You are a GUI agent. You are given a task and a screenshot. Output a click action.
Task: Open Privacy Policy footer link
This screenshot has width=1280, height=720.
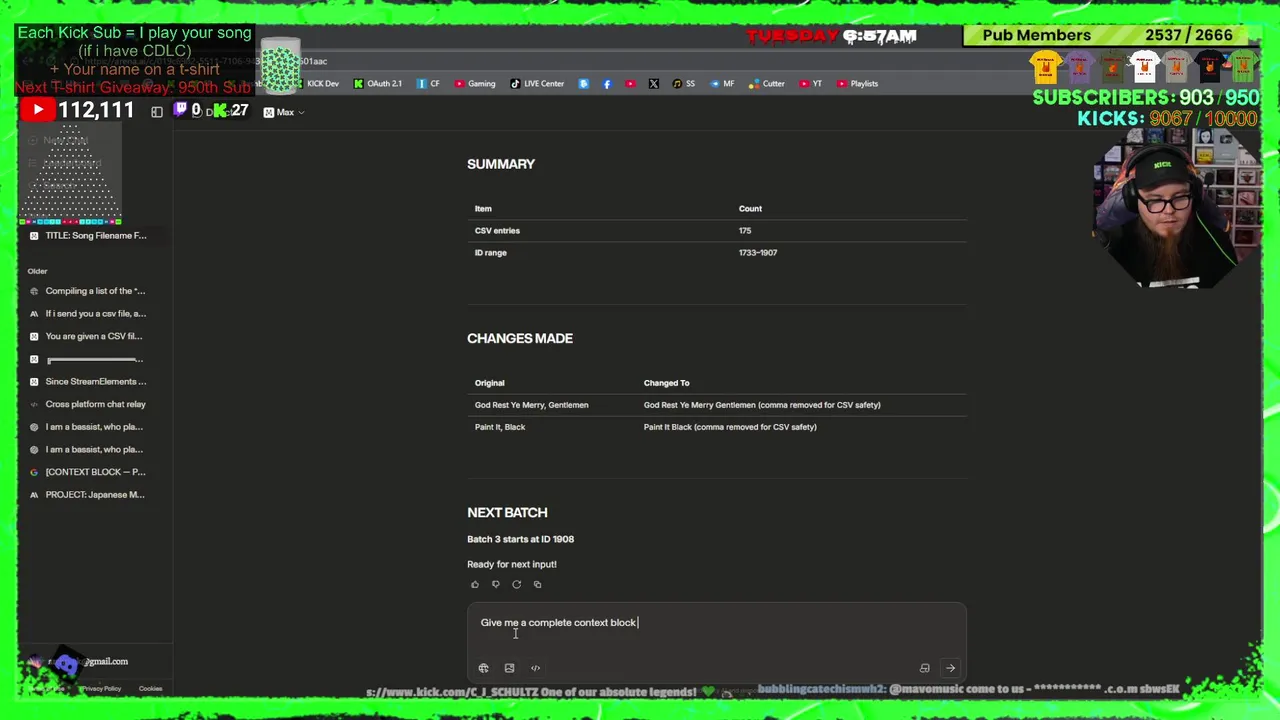tap(100, 689)
